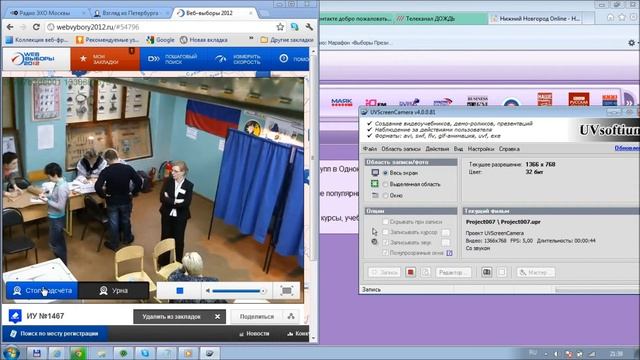Image resolution: width=640 pixels, height=360 pixels.
Task: Toggle Записывать курсор checkbox
Action: point(385,232)
